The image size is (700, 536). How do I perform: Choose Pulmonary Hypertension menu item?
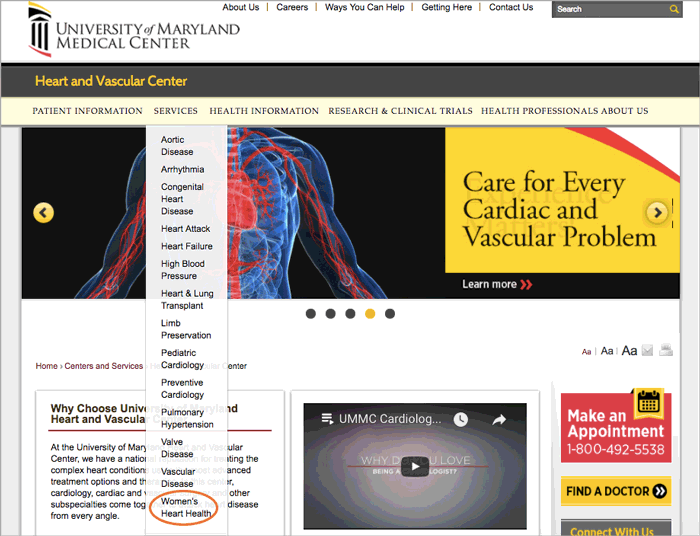click(x=187, y=418)
